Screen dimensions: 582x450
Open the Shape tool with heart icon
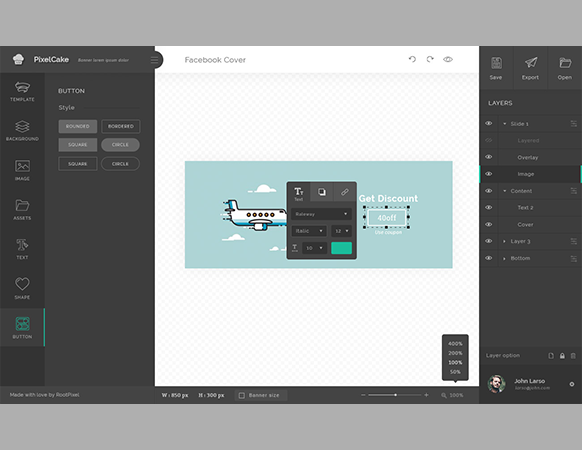pos(22,284)
